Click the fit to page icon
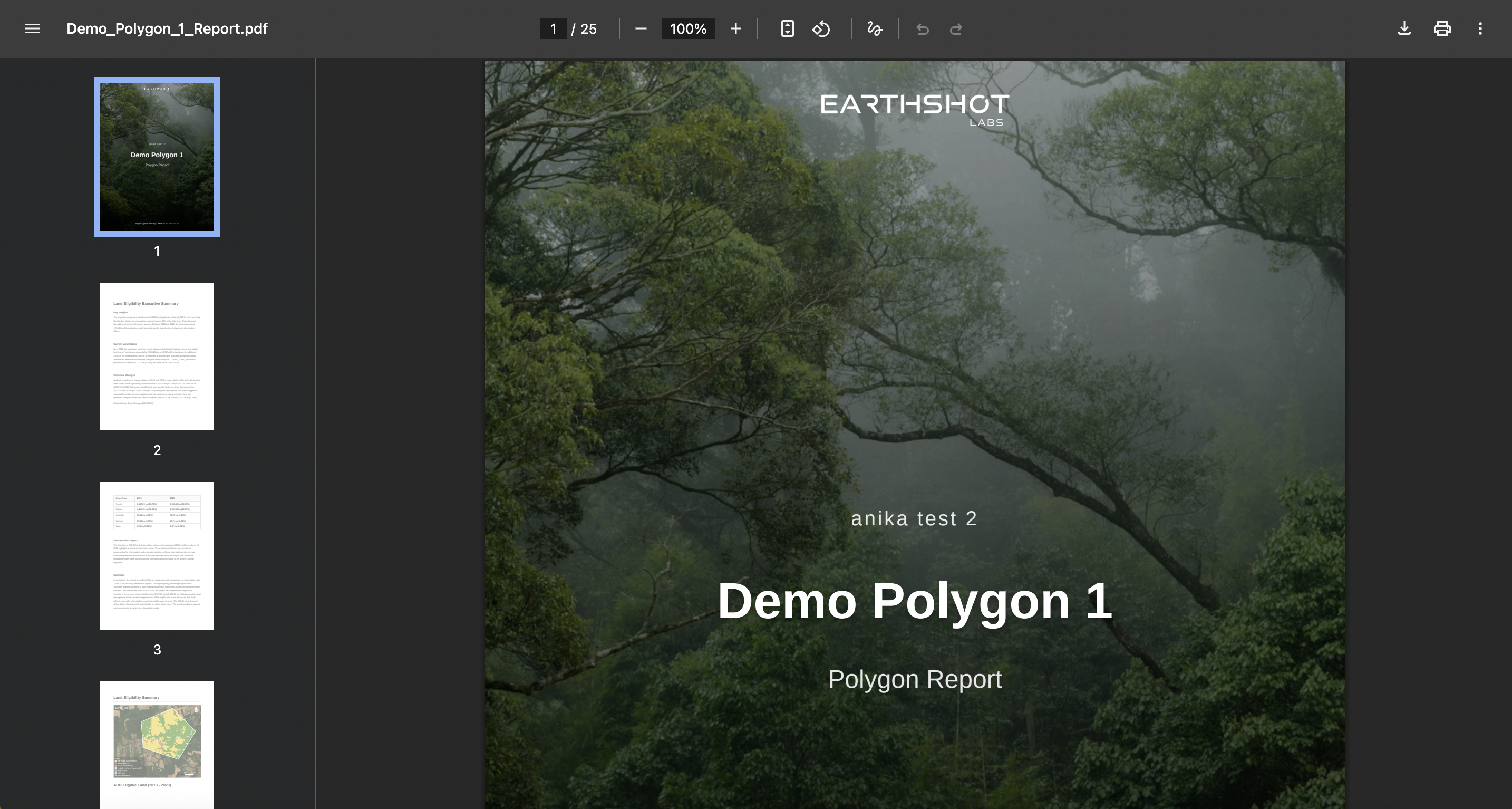 tap(787, 29)
